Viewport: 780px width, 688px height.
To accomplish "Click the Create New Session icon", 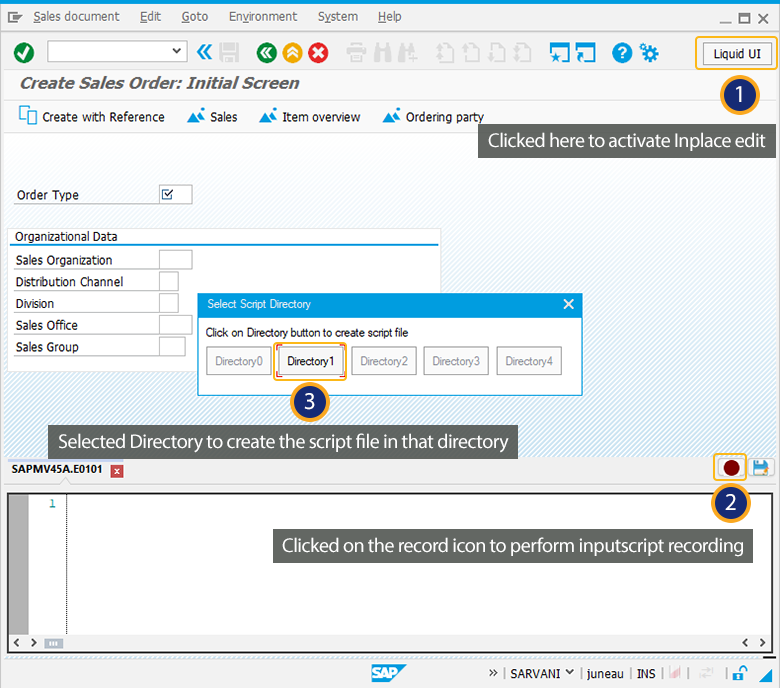I will [560, 52].
